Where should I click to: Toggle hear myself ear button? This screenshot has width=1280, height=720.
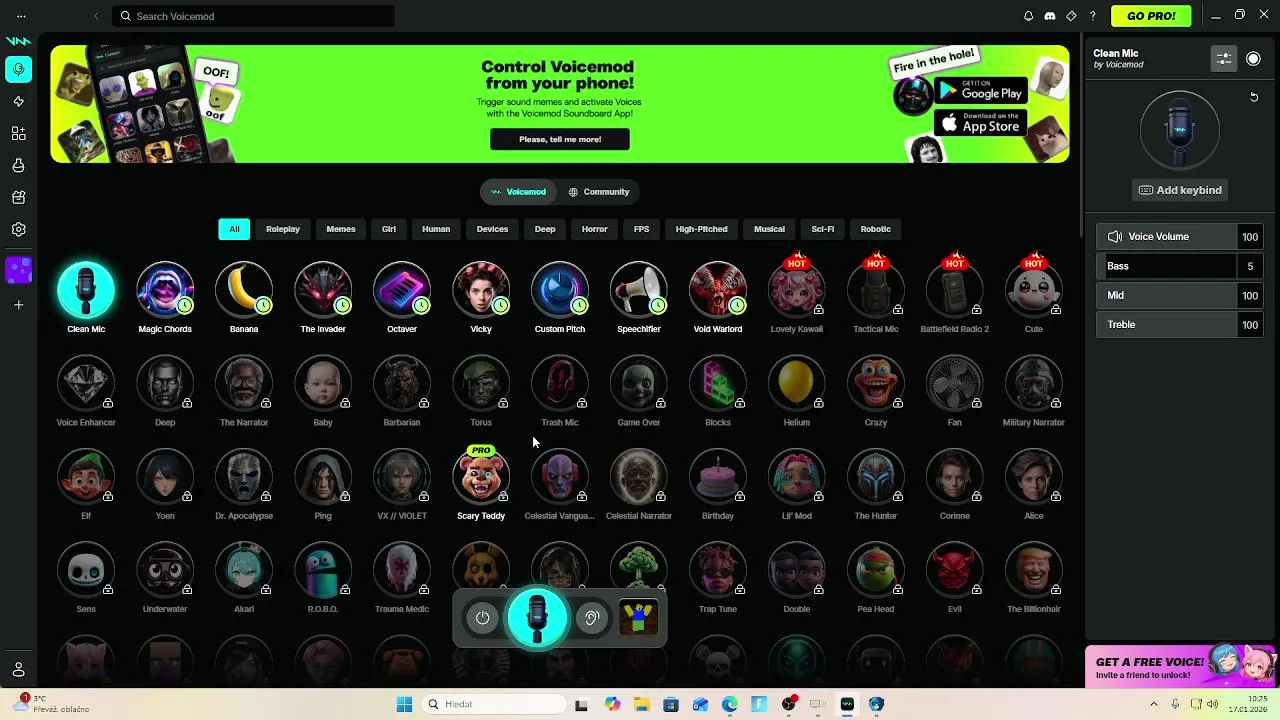click(x=592, y=618)
